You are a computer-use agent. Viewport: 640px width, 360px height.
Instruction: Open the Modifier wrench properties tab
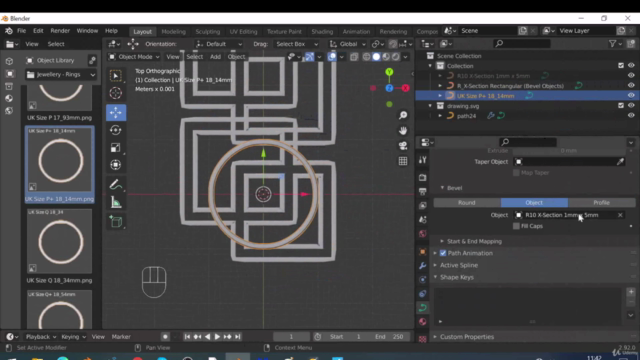(422, 266)
